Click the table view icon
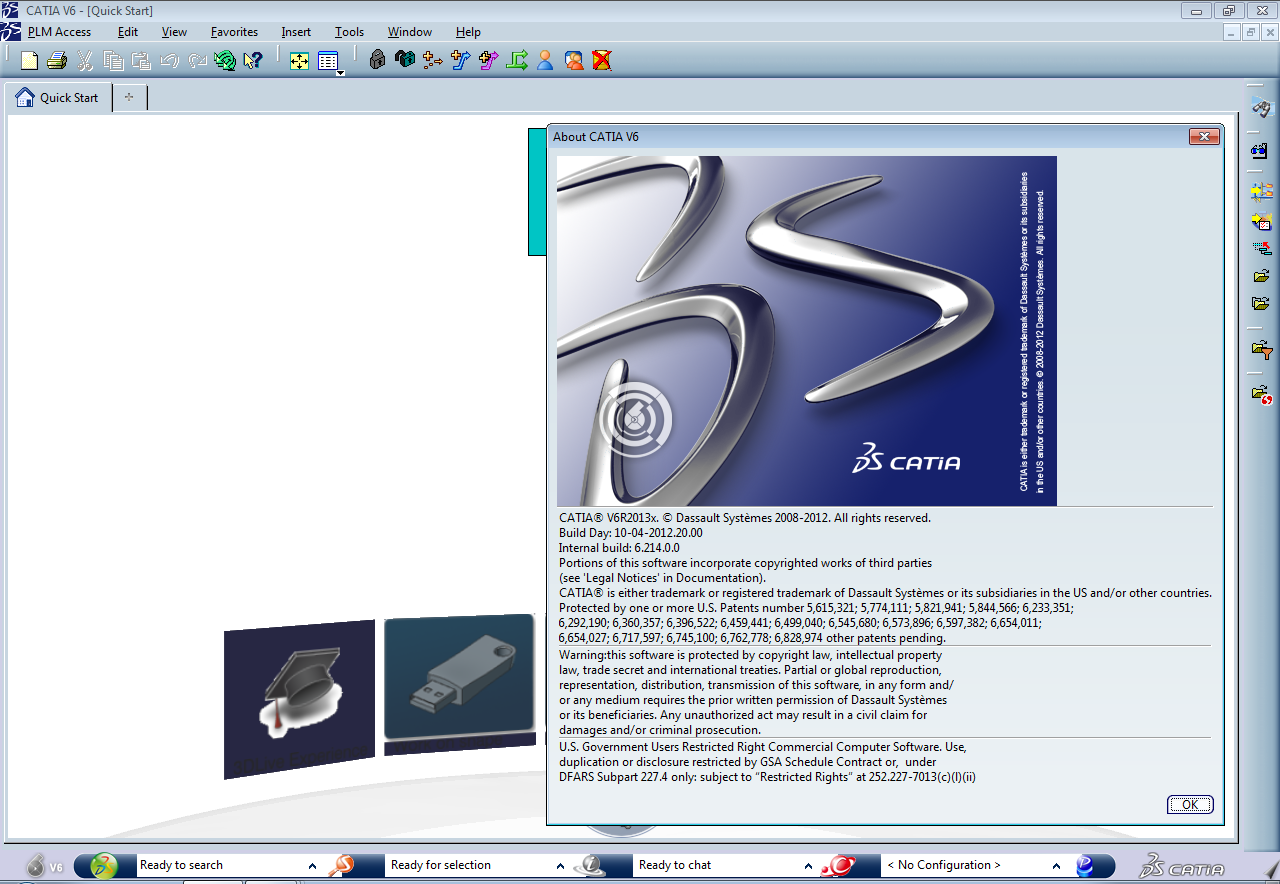1280x884 pixels. pyautogui.click(x=327, y=61)
